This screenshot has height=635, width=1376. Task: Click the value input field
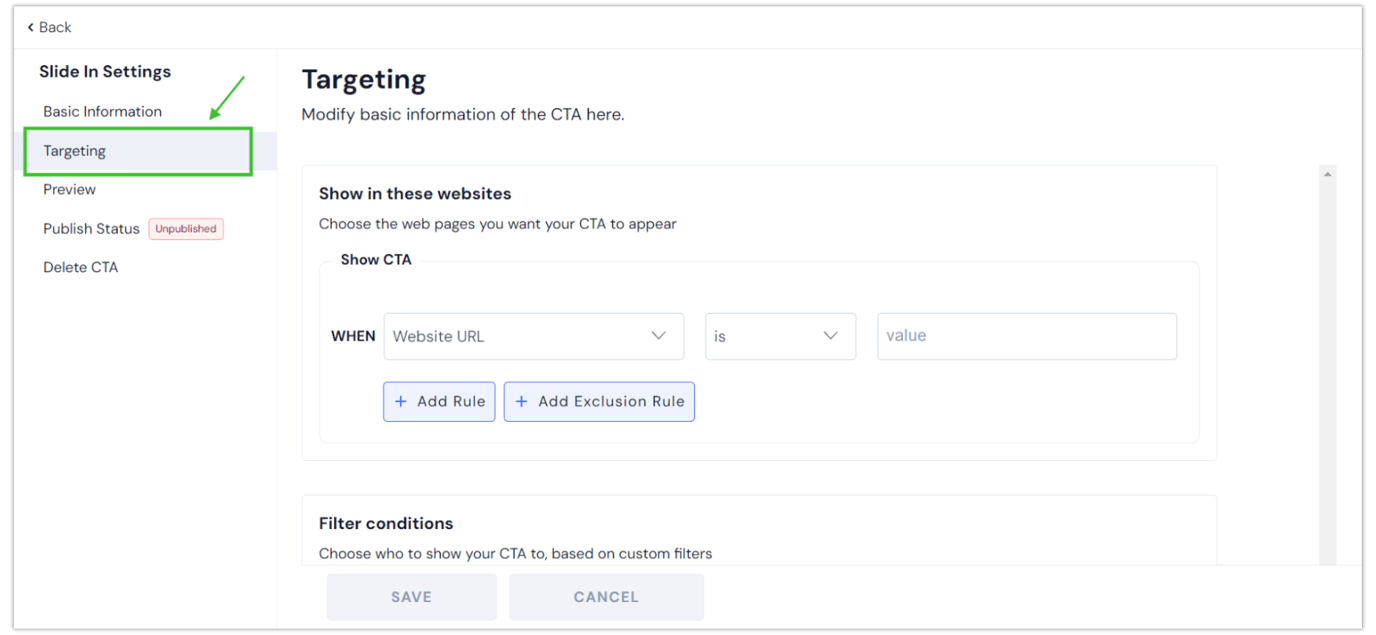(x=1026, y=336)
